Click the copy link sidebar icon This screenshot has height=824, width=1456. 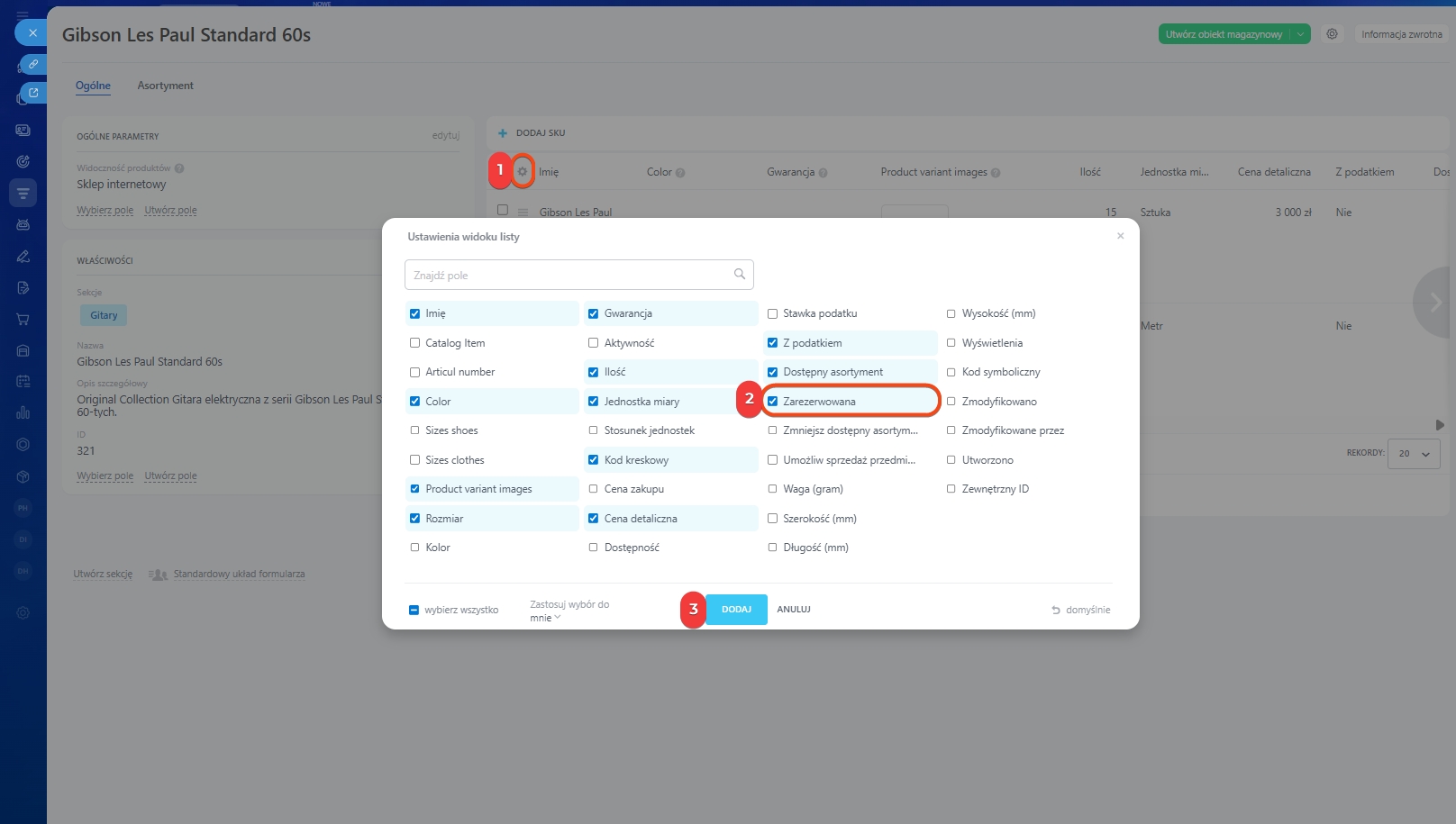(x=32, y=64)
